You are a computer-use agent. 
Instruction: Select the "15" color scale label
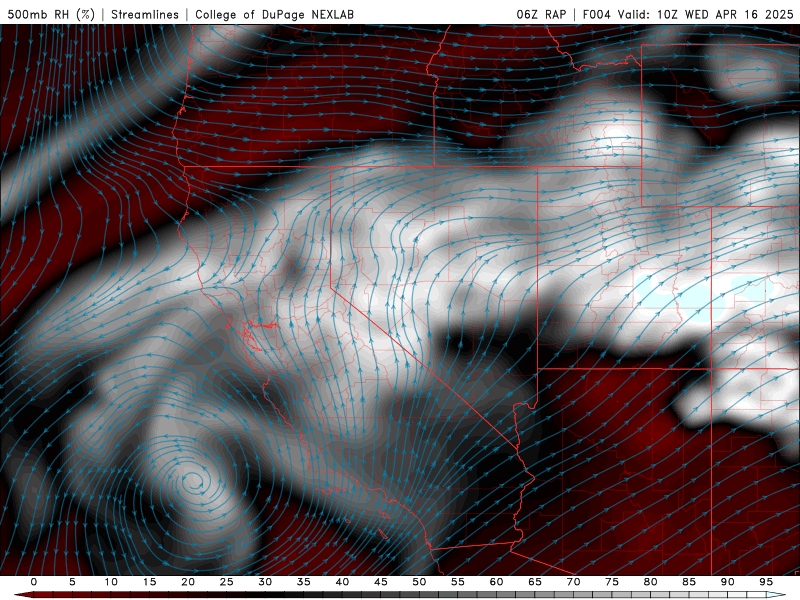(149, 582)
